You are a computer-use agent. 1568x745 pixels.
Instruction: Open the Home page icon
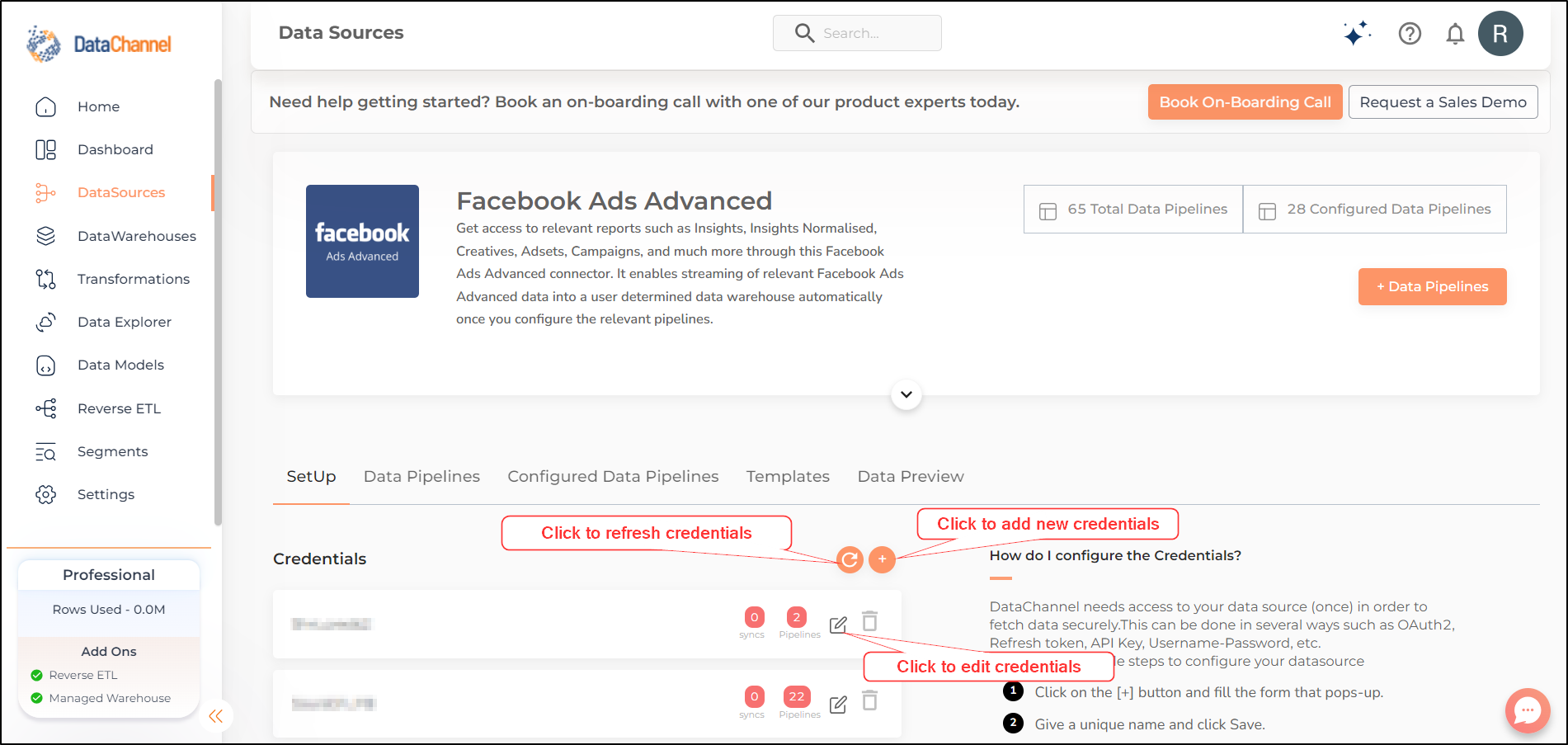tap(46, 106)
